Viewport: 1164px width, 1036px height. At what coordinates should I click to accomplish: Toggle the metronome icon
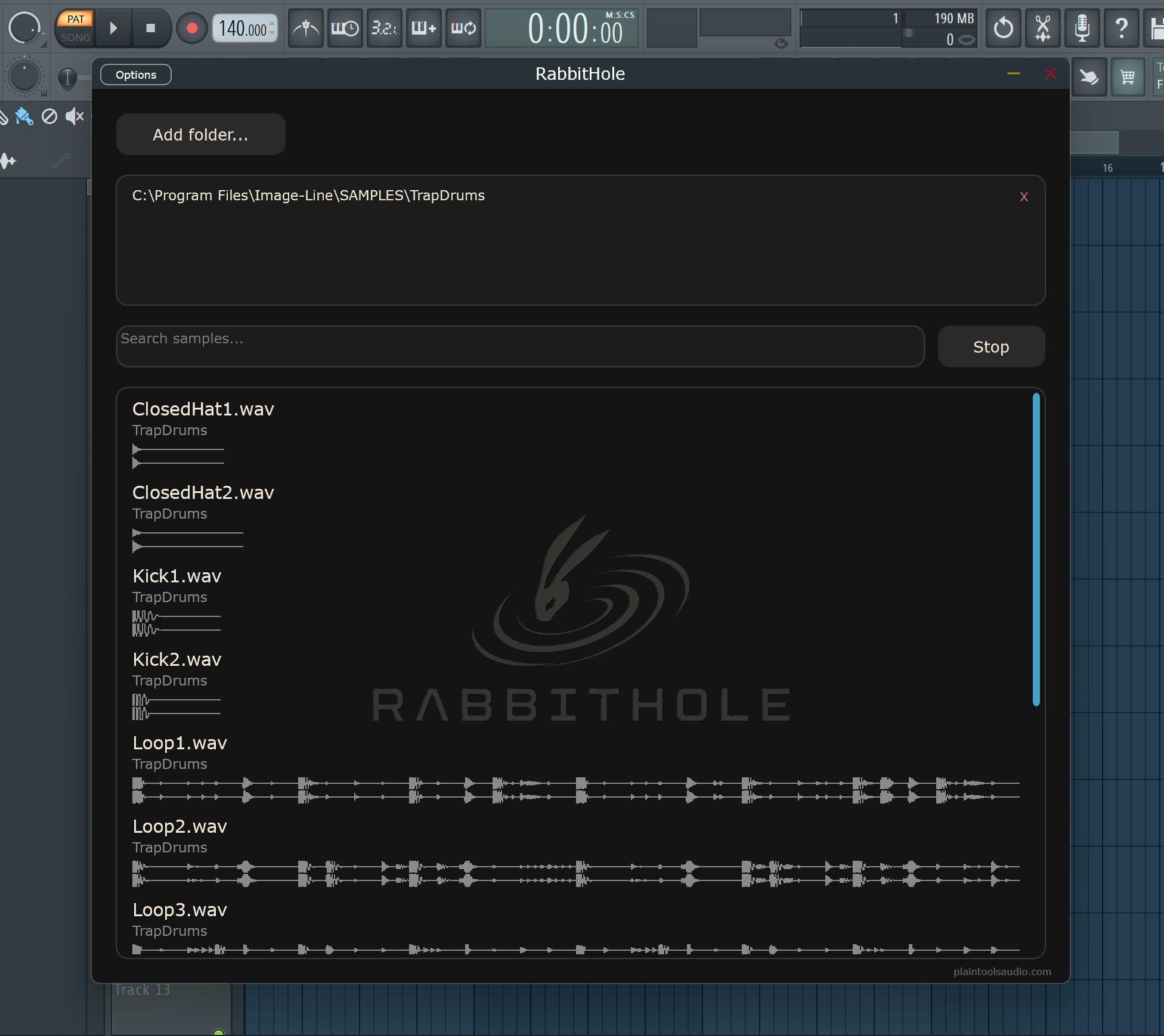tap(306, 28)
